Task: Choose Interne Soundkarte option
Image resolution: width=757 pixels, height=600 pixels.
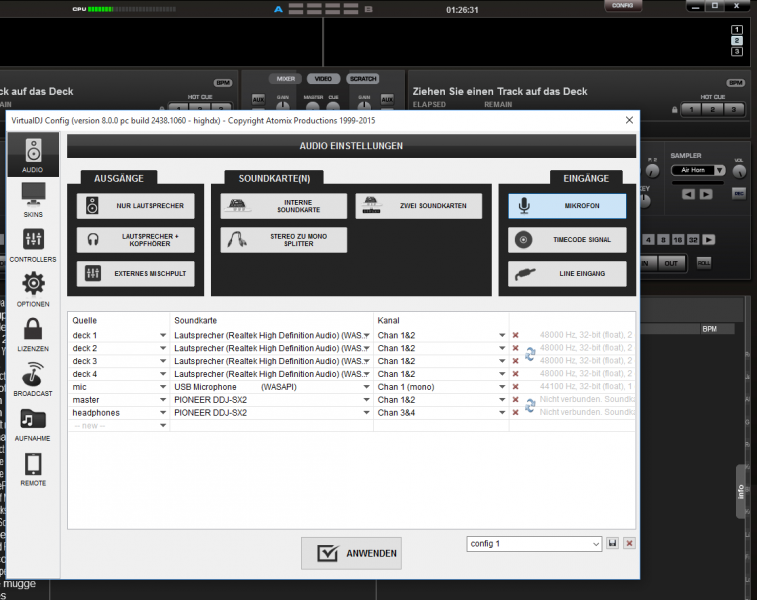Action: [283, 206]
